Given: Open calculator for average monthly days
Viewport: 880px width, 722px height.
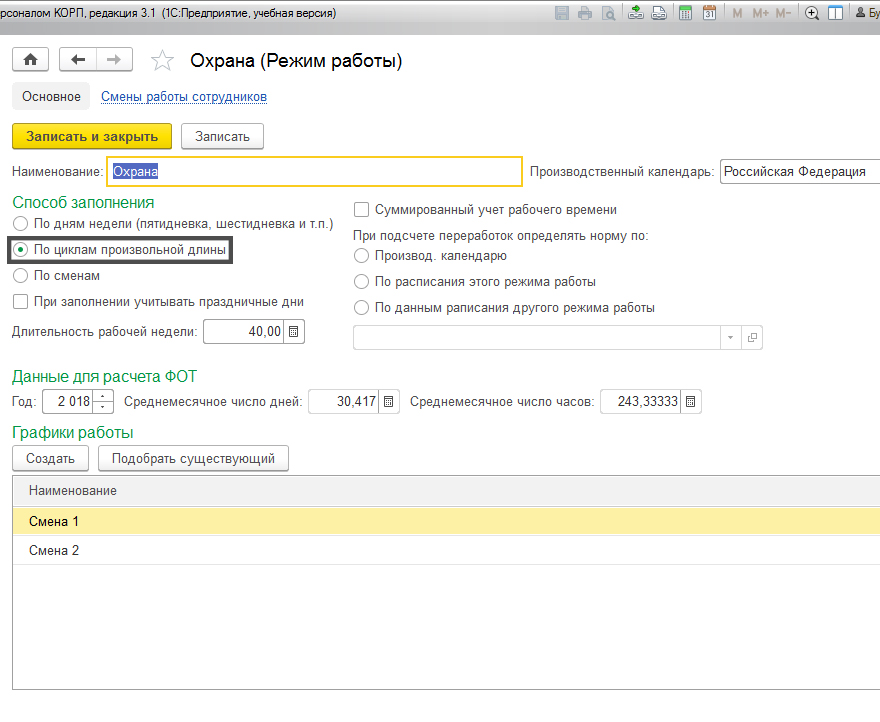Looking at the screenshot, I should tap(388, 401).
